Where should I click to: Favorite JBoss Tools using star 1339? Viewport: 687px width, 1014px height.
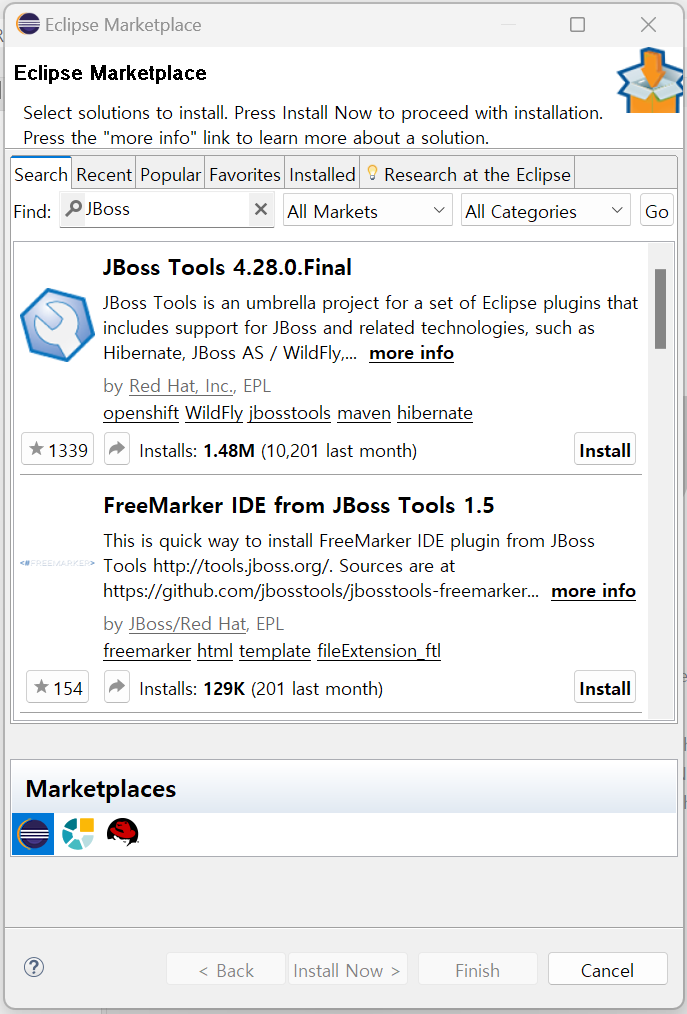click(58, 449)
